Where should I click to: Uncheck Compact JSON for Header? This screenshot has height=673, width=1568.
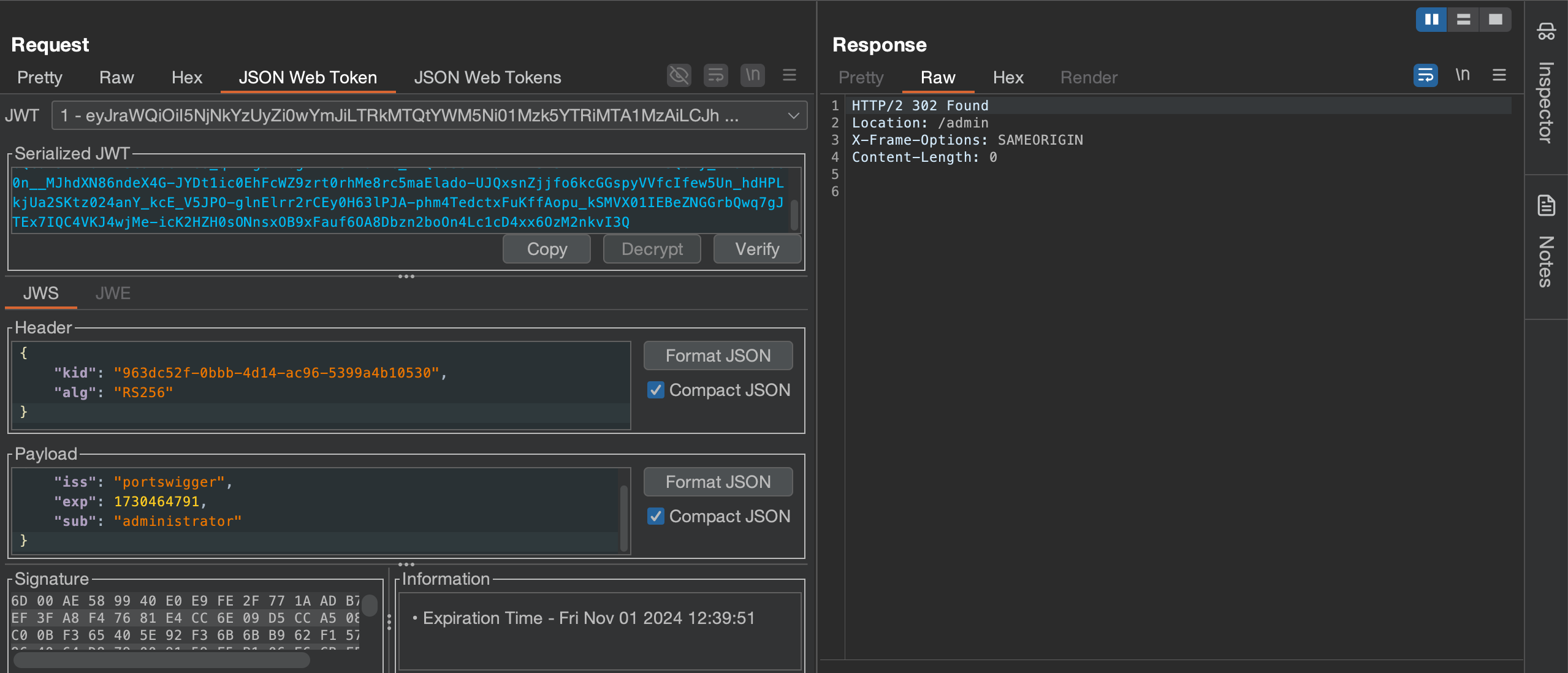tap(655, 390)
